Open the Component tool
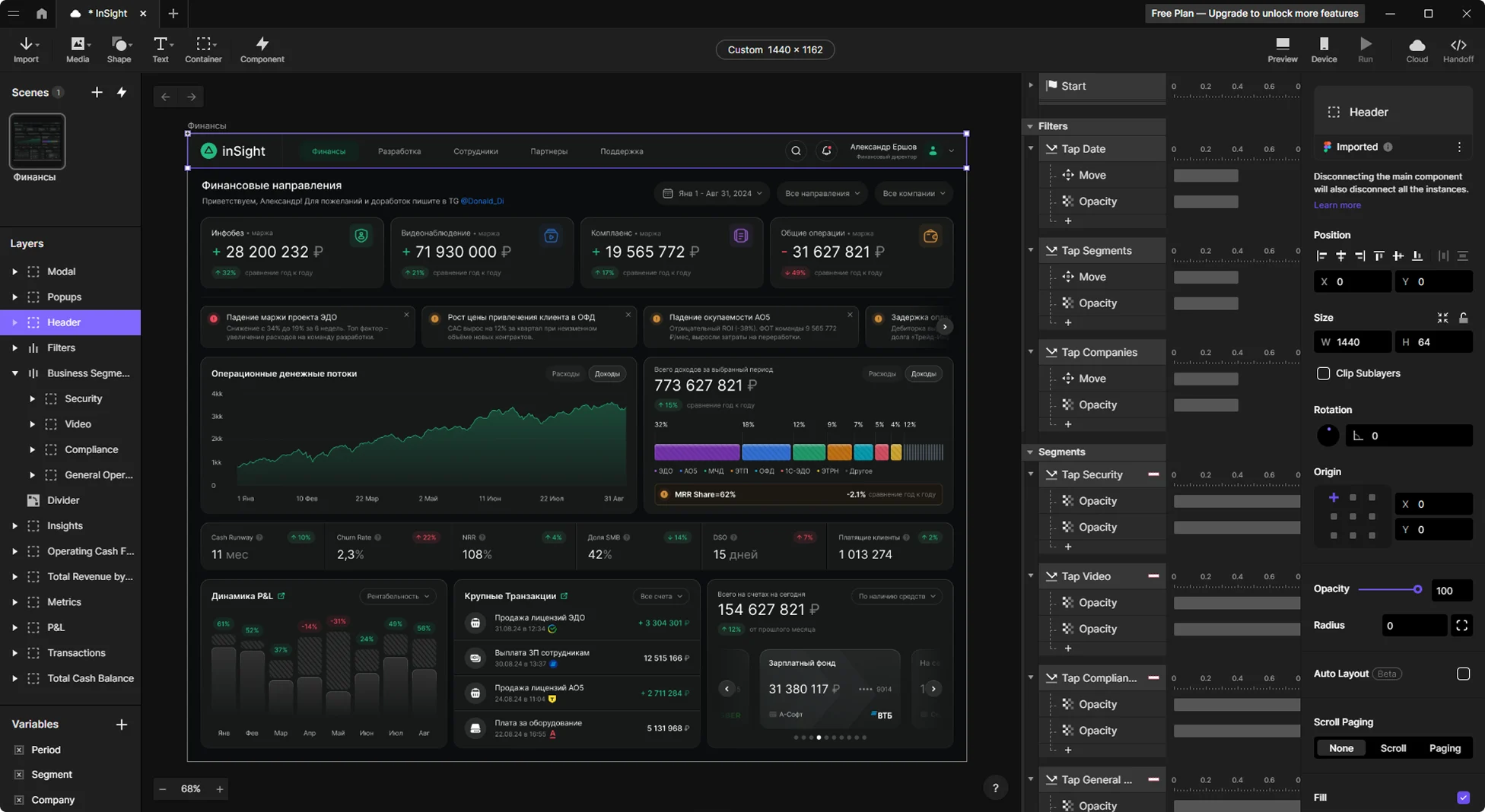1485x812 pixels. (x=262, y=49)
